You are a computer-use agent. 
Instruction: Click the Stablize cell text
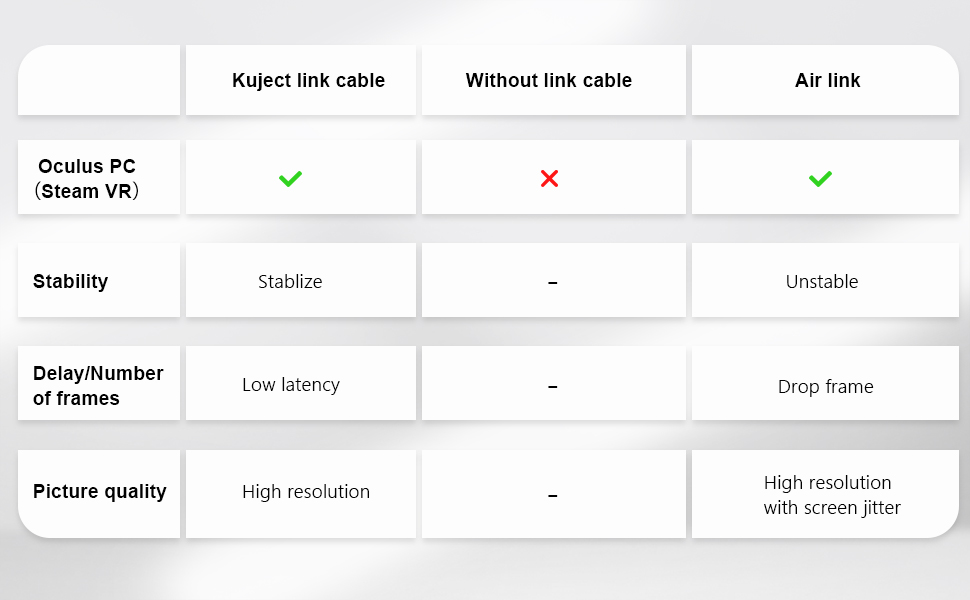290,282
